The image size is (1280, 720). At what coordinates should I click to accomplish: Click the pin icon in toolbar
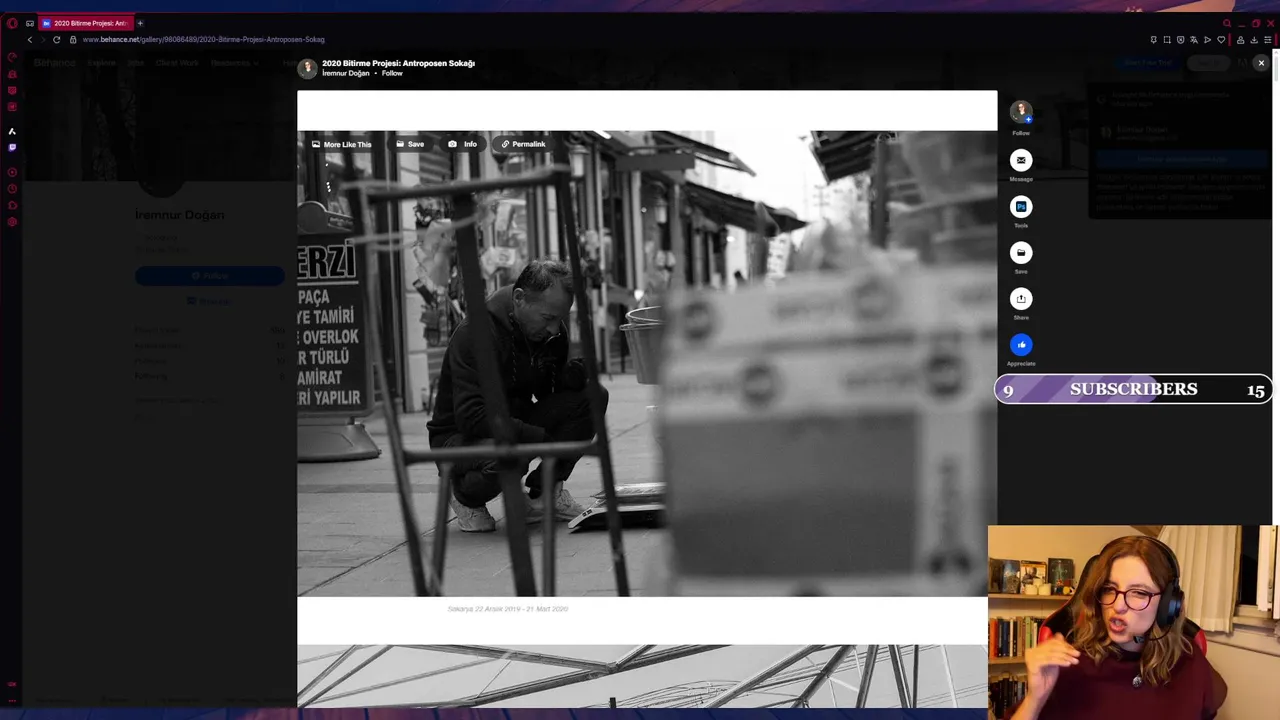coord(1153,40)
